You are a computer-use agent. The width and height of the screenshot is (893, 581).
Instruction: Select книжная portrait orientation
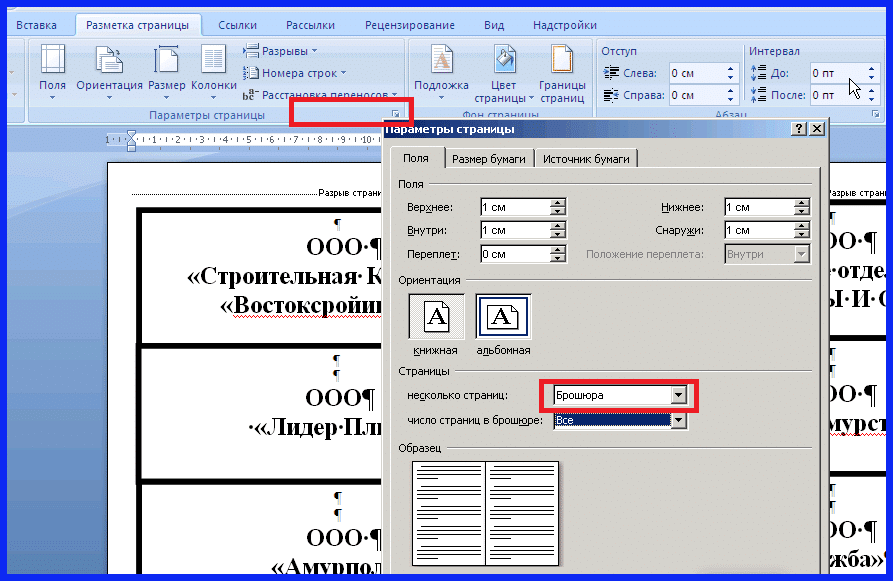(x=435, y=318)
